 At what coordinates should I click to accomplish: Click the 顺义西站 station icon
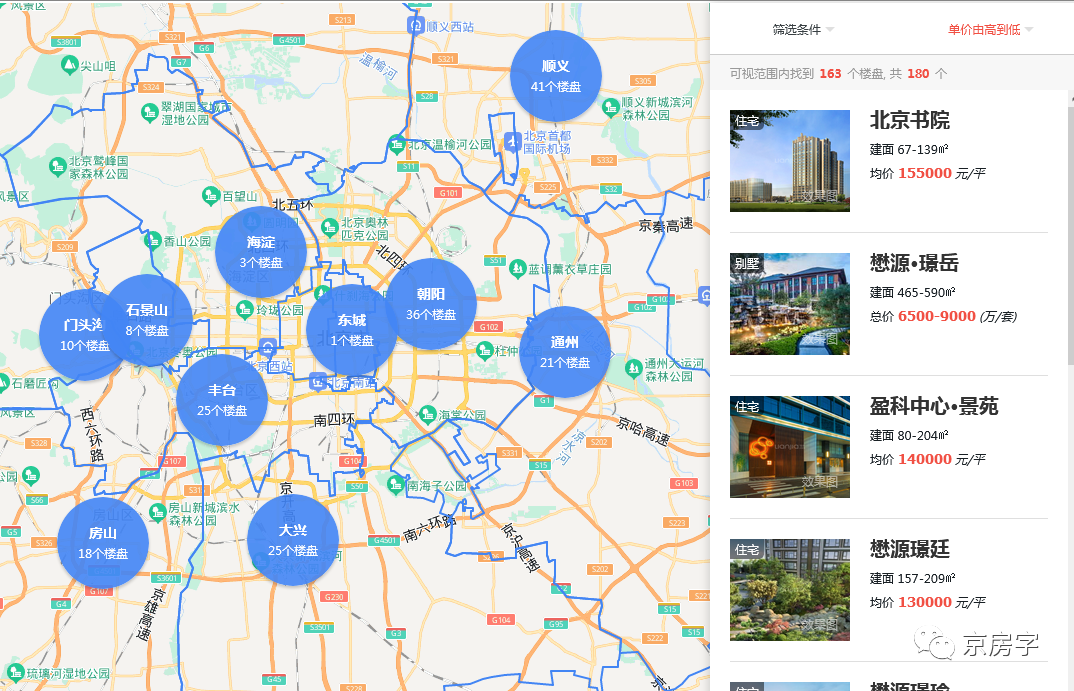coord(416,26)
